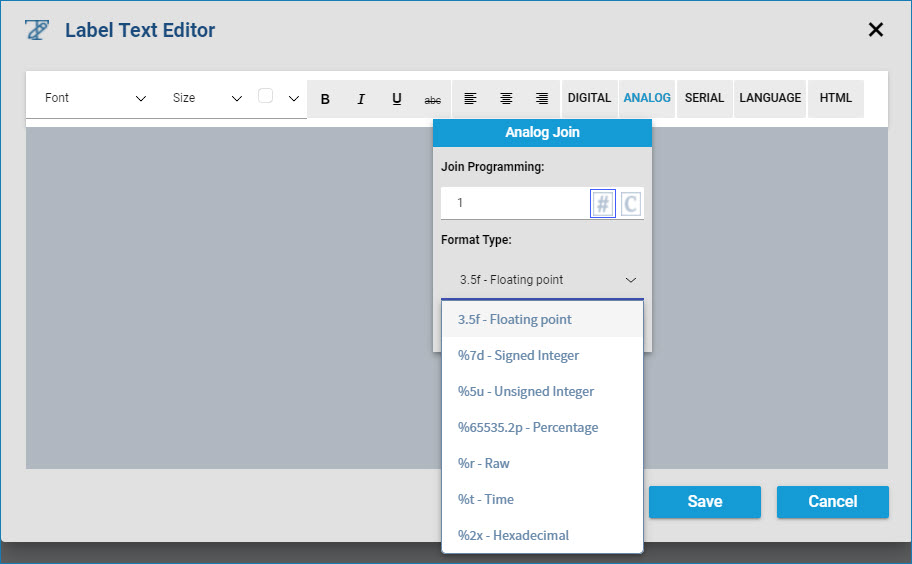Align text right

542,99
